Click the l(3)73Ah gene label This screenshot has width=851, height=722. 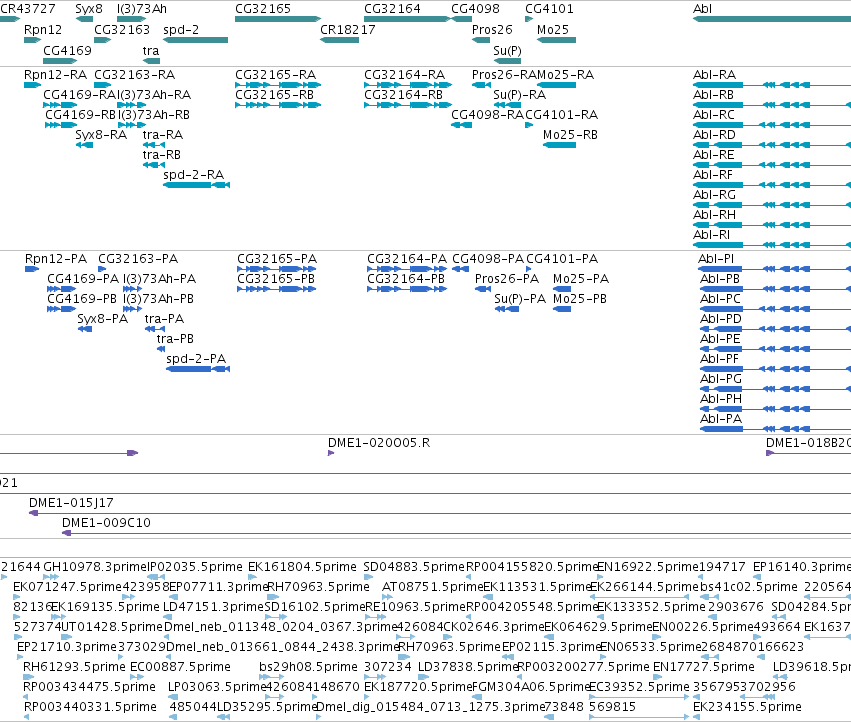click(x=142, y=9)
